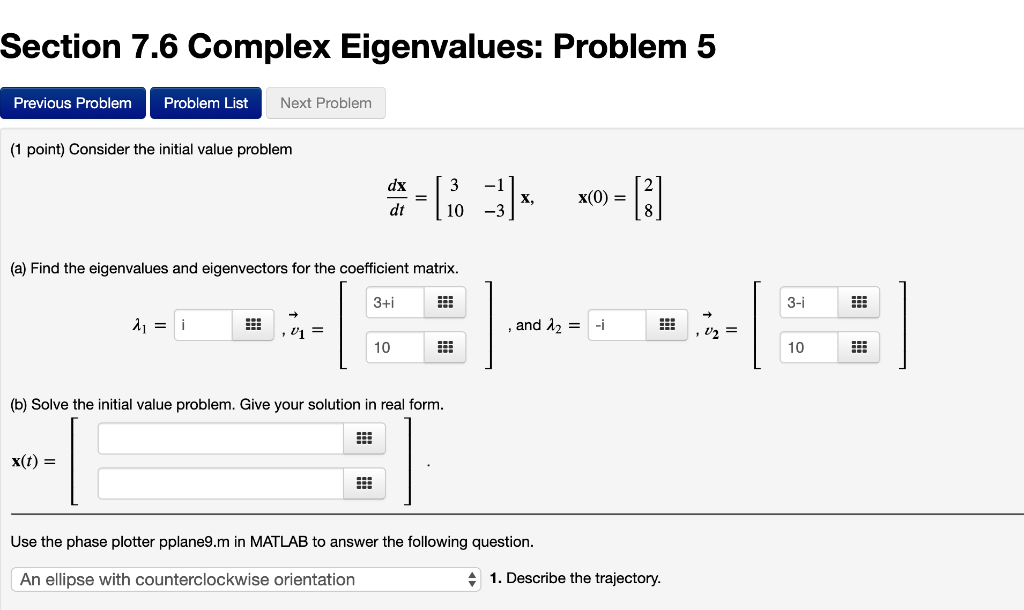Image resolution: width=1024 pixels, height=610 pixels.
Task: Click the keypad icon next to the 3-i entry
Action: click(x=860, y=302)
